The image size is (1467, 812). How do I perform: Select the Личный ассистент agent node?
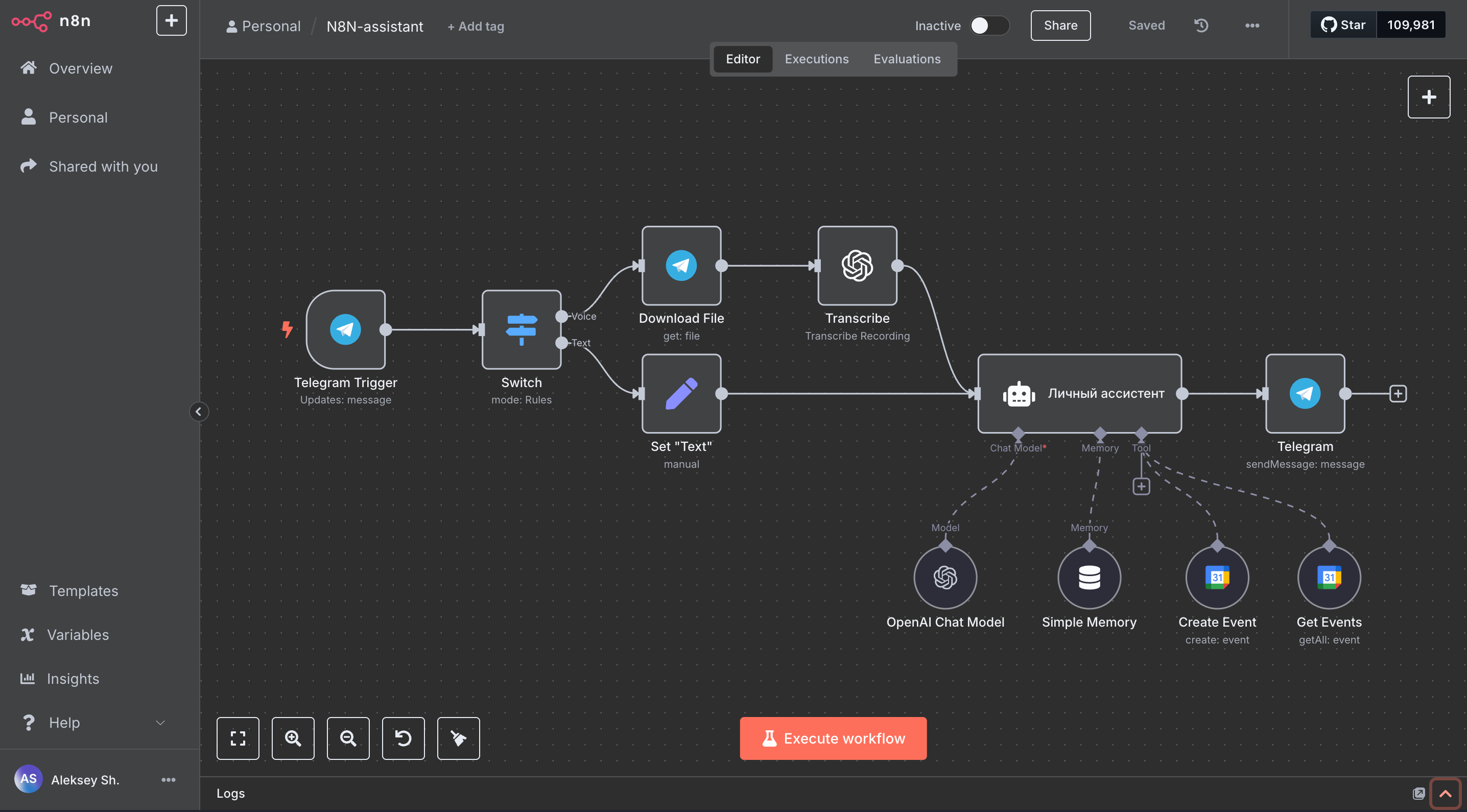click(x=1079, y=393)
